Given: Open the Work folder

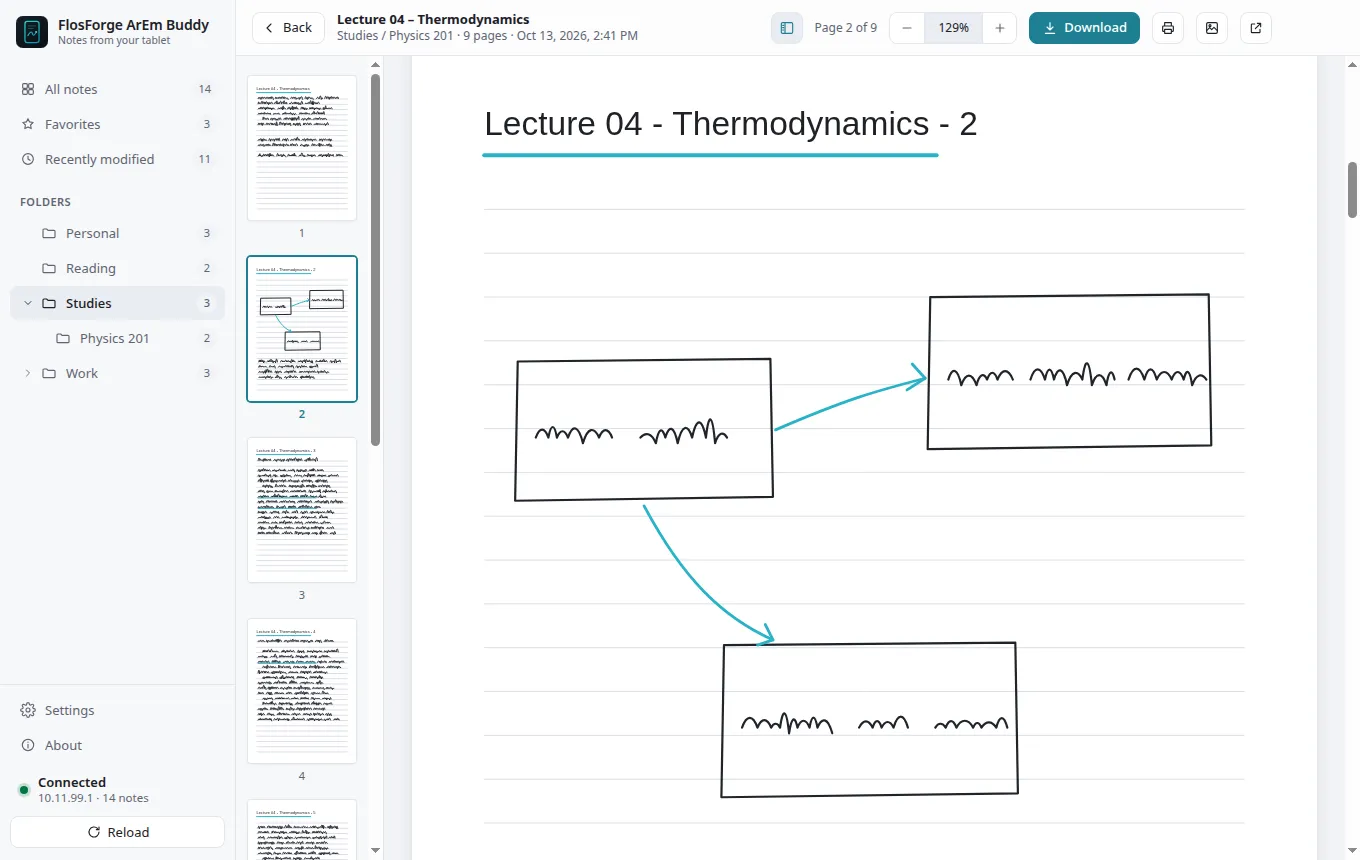Looking at the screenshot, I should pos(117,373).
